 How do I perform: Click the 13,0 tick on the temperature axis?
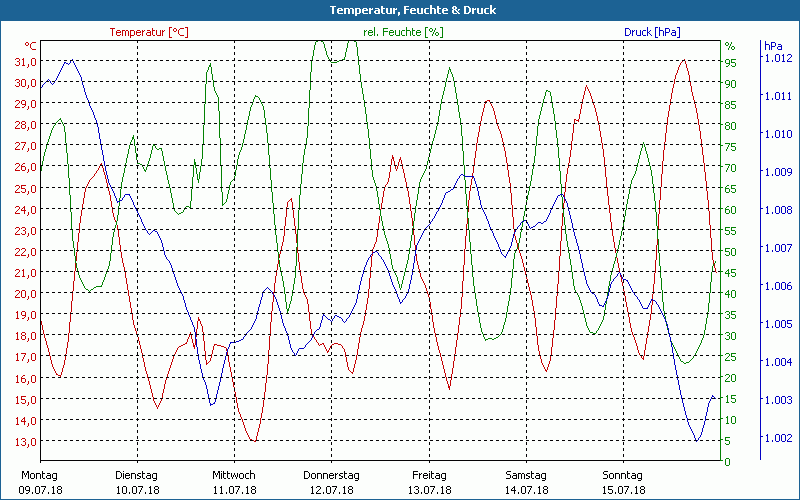click(26, 441)
